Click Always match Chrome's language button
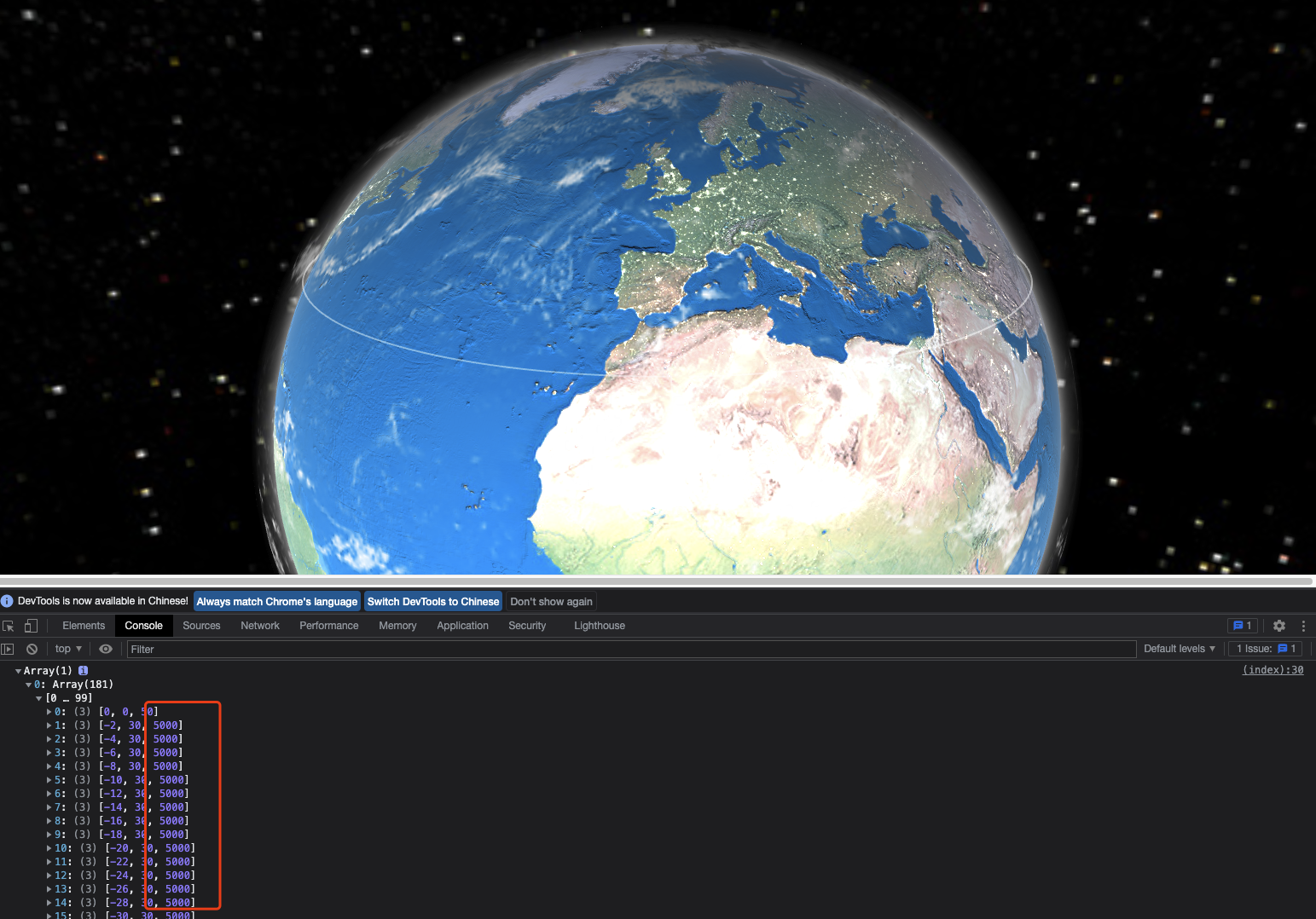 click(x=277, y=602)
